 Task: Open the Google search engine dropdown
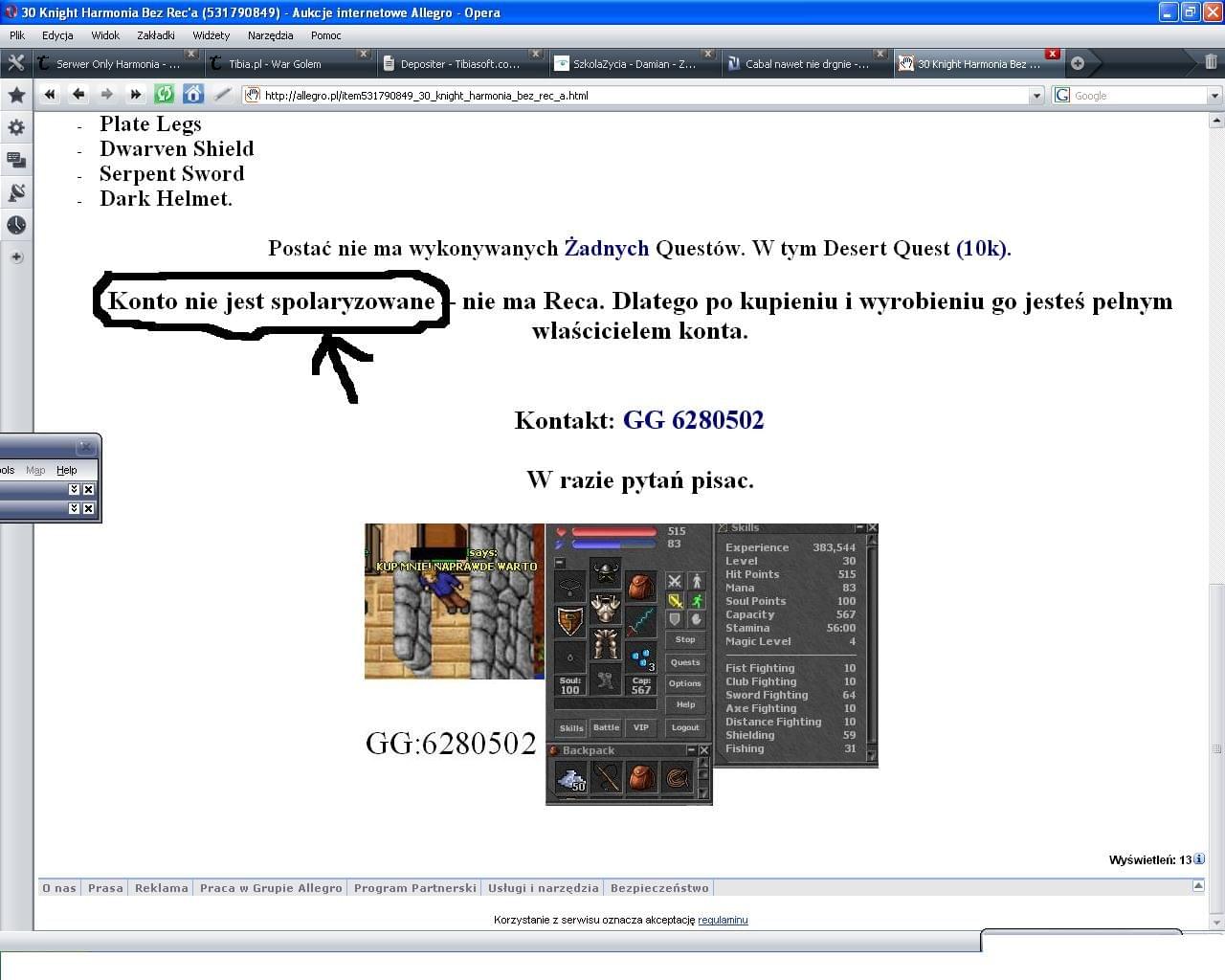point(1214,95)
